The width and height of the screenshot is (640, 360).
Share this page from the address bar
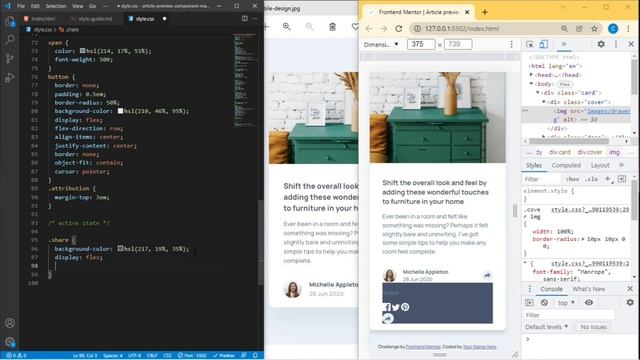pos(579,29)
